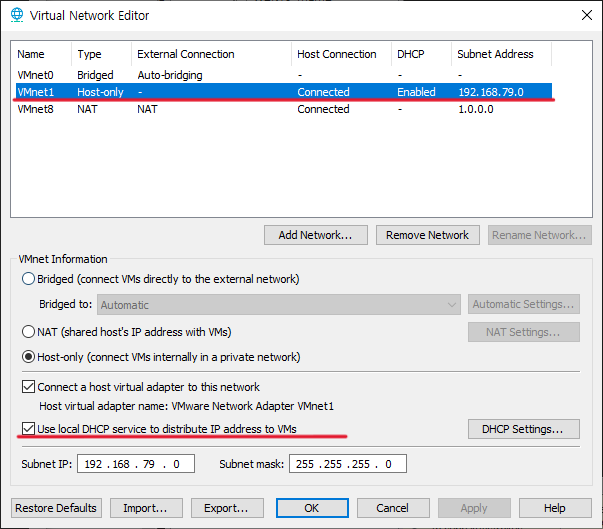This screenshot has height=529, width=603.
Task: Open the Bridged to Automatic dropdown
Action: click(279, 304)
